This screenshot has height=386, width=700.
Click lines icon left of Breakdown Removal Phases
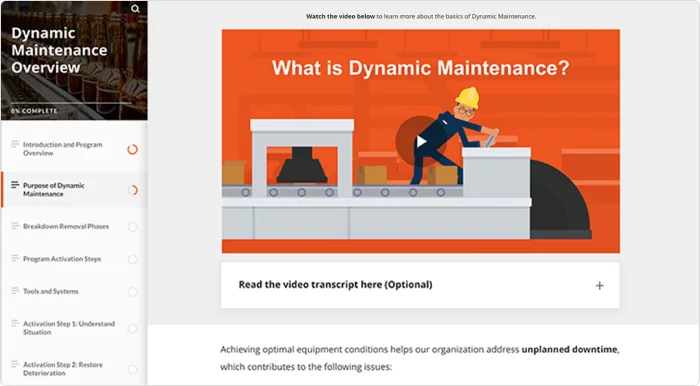15,225
